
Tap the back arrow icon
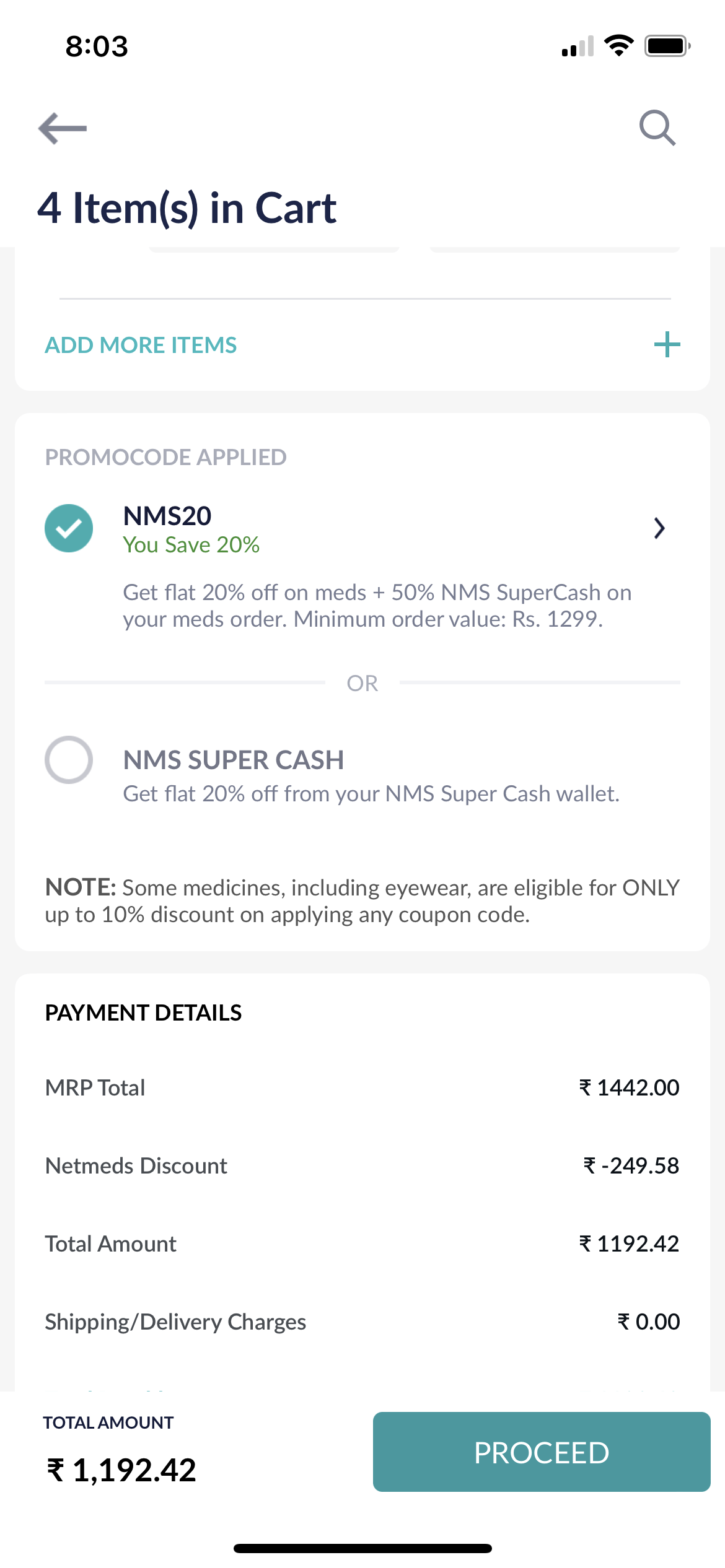tap(63, 128)
